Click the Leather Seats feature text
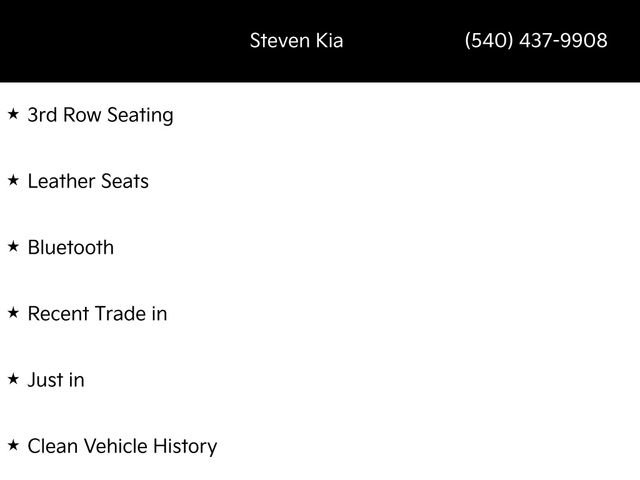Image resolution: width=640 pixels, height=480 pixels. pos(88,181)
